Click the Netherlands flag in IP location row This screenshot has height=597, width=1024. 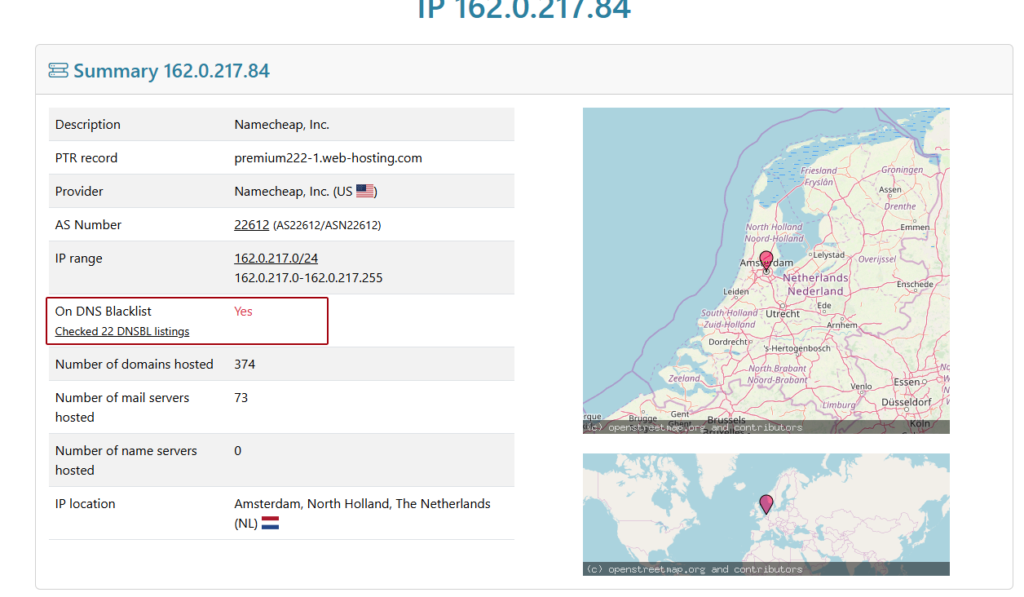270,523
